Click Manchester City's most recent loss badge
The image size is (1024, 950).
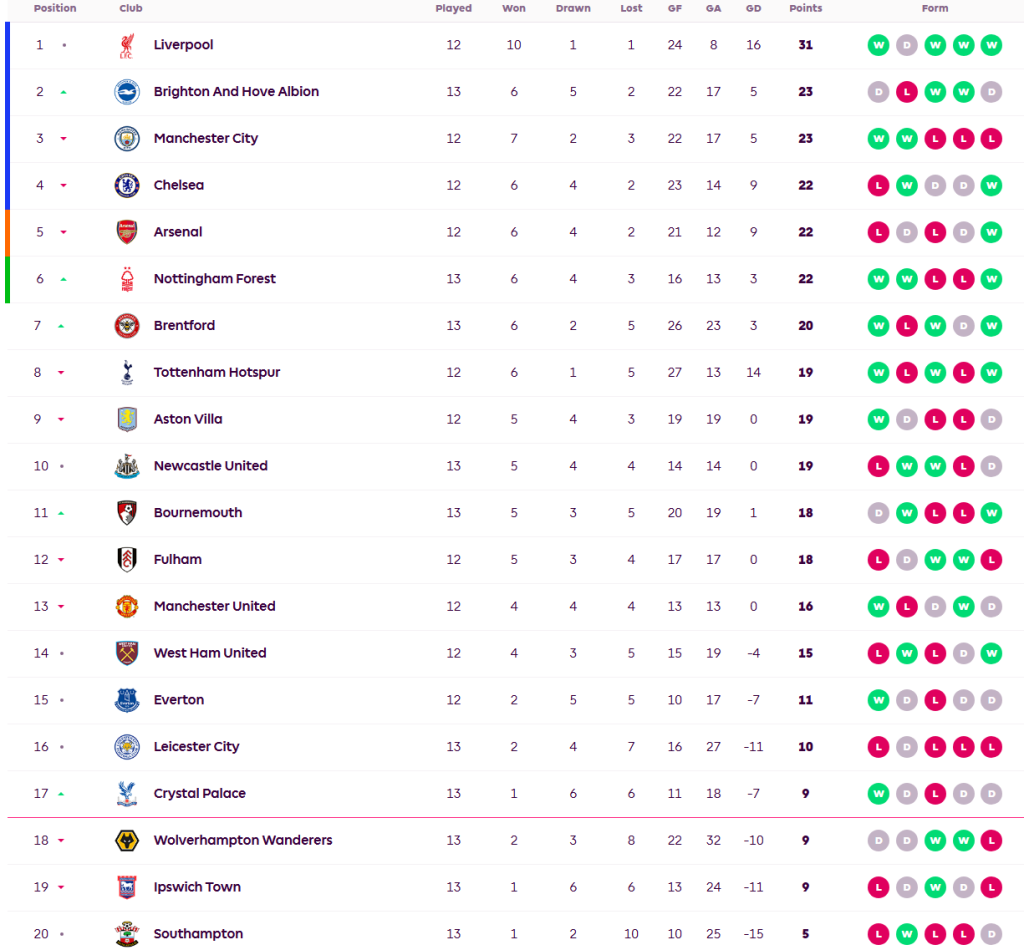pyautogui.click(x=990, y=139)
